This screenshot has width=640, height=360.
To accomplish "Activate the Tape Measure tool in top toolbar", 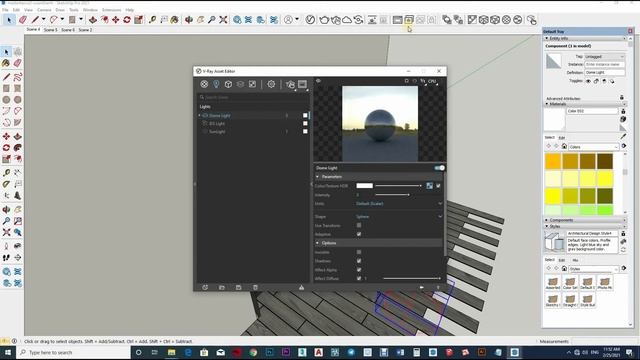I will [152, 20].
